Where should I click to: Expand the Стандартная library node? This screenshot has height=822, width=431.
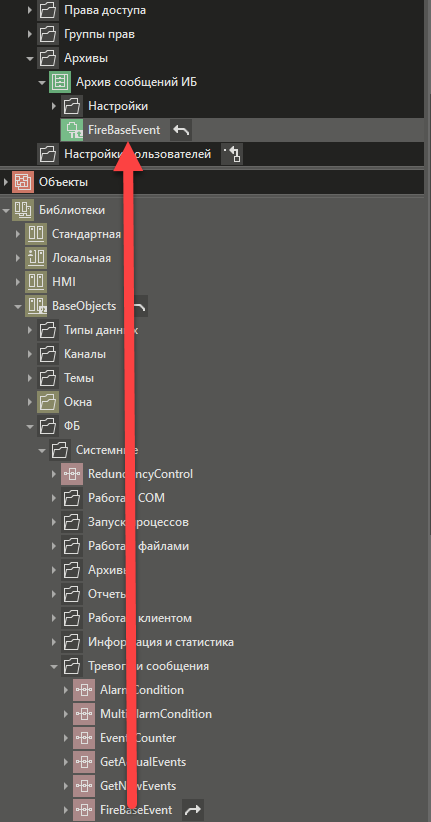pyautogui.click(x=18, y=234)
